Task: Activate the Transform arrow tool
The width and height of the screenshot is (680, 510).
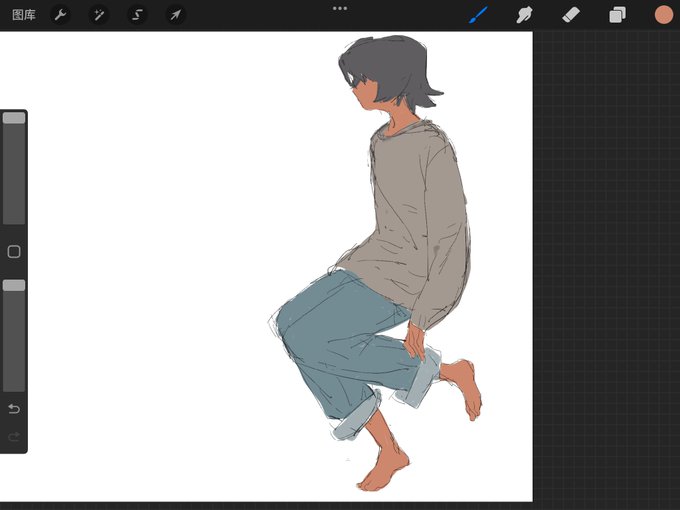Action: point(175,15)
